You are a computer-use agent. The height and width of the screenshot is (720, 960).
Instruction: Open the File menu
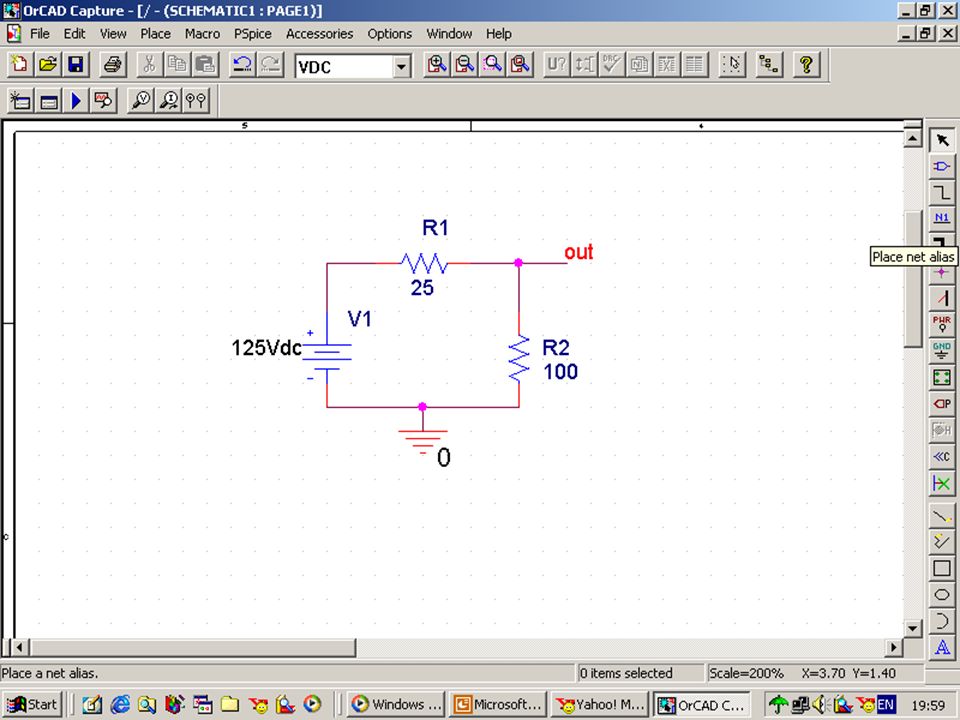pos(40,34)
